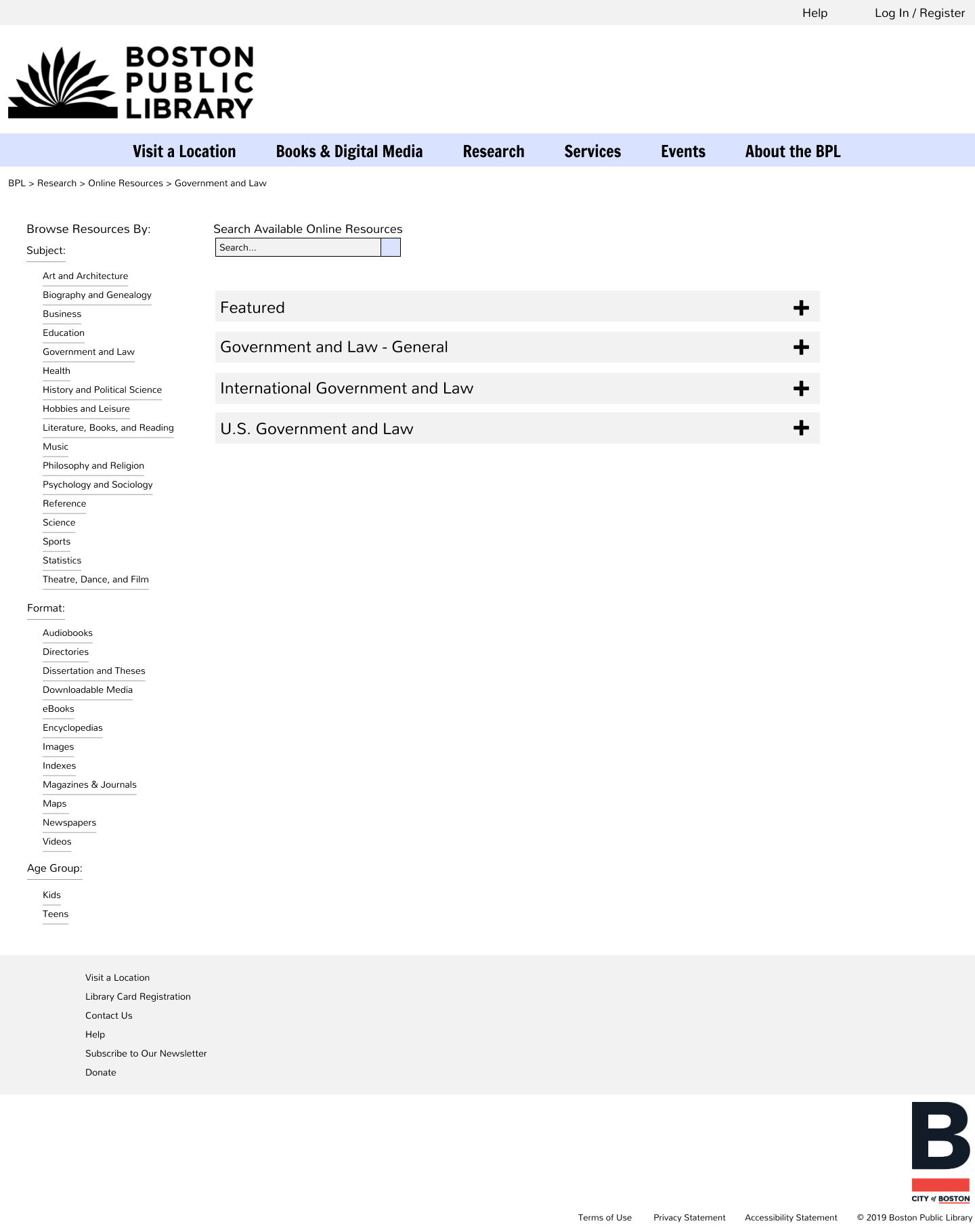Select Directories format
Screen dimensions: 975x1232
[66, 652]
